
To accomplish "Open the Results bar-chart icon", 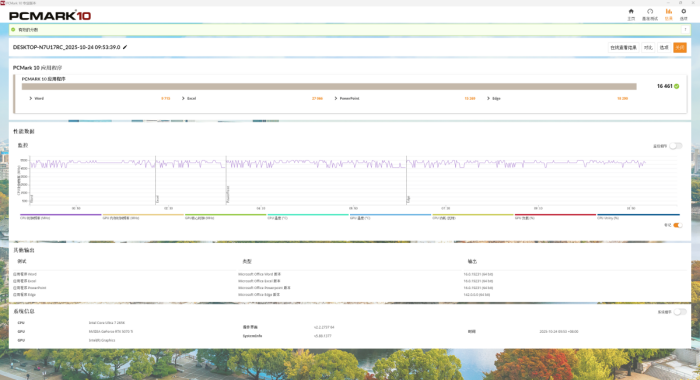I will 668,14.
